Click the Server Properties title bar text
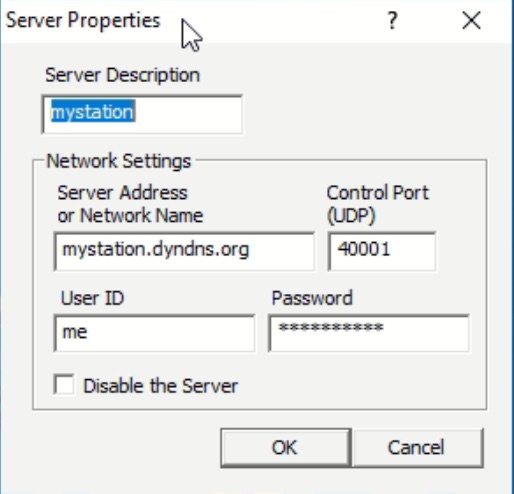This screenshot has height=494, width=514. point(83,21)
